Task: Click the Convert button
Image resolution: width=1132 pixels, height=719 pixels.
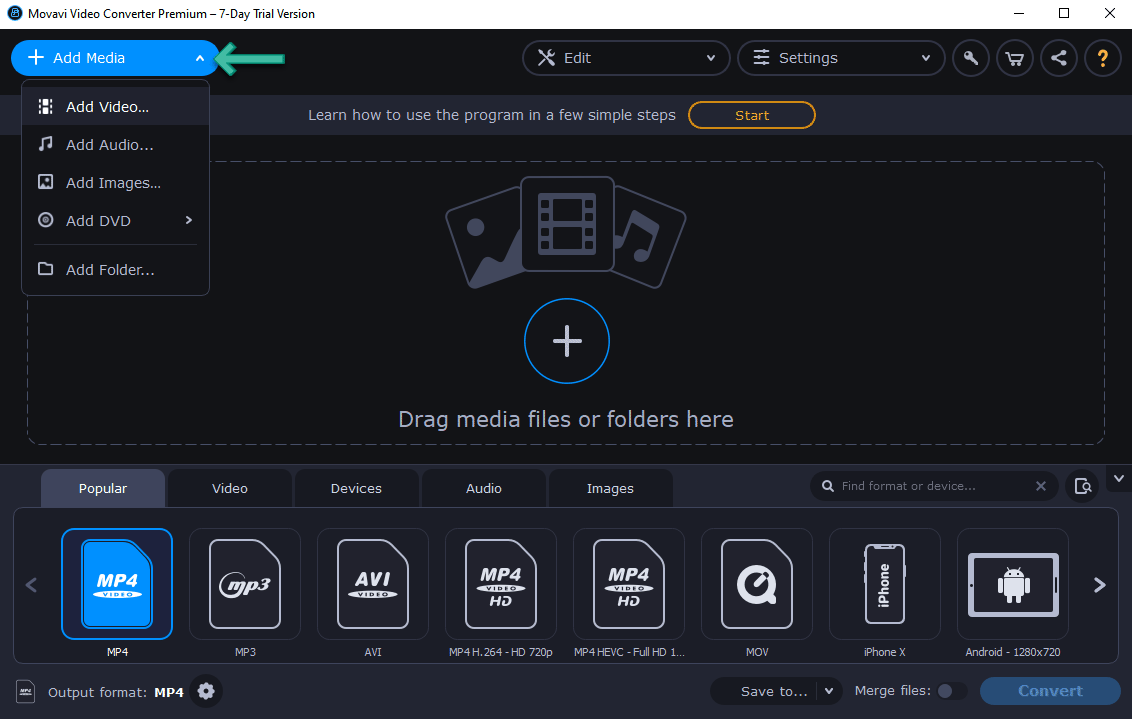Action: (x=1050, y=691)
